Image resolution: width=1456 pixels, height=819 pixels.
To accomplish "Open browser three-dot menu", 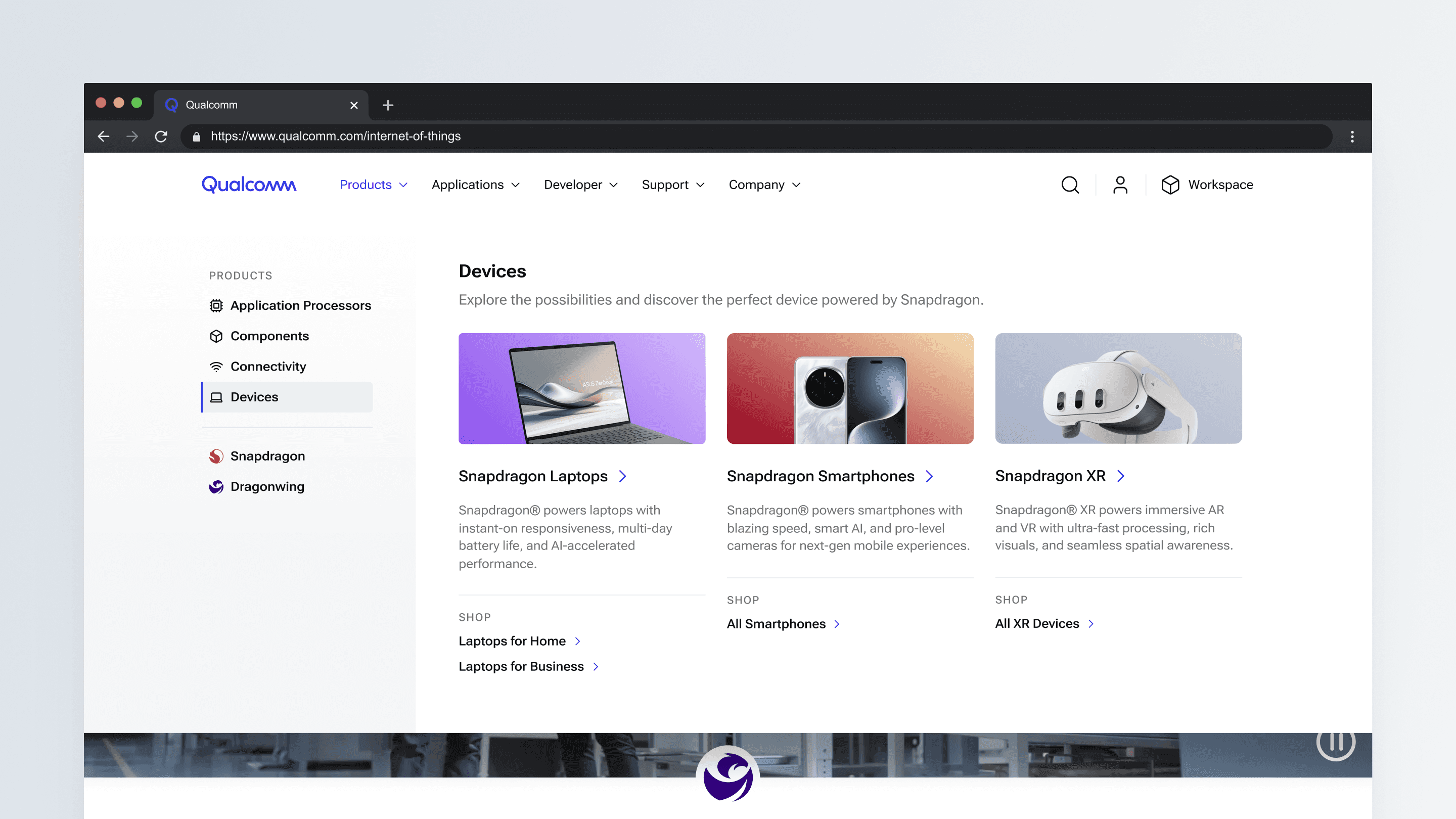I will pos(1352,136).
